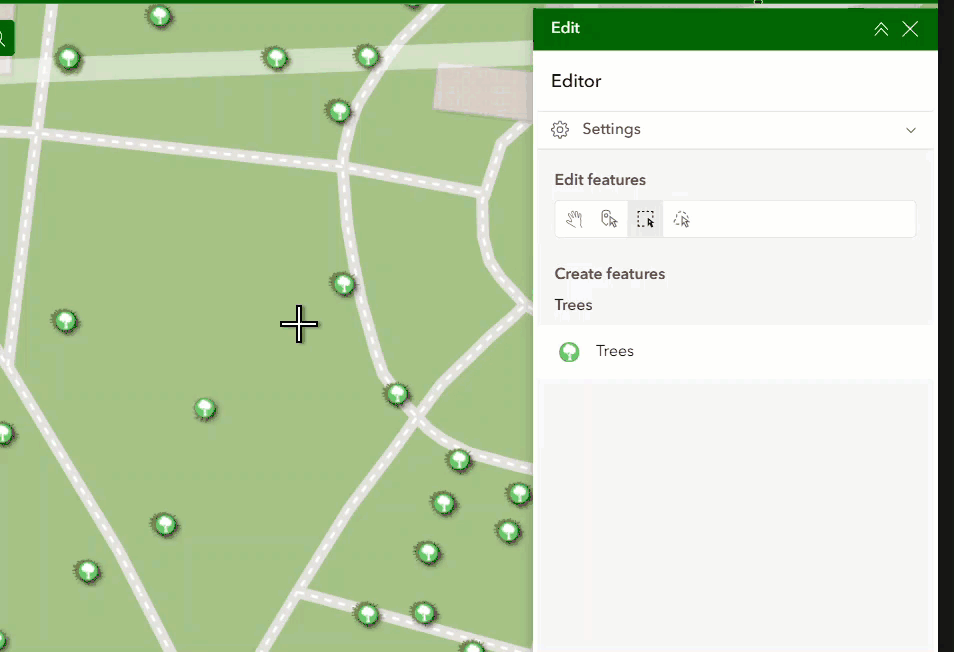Click the Create features heading
Viewport: 954px width, 652px height.
(610, 274)
